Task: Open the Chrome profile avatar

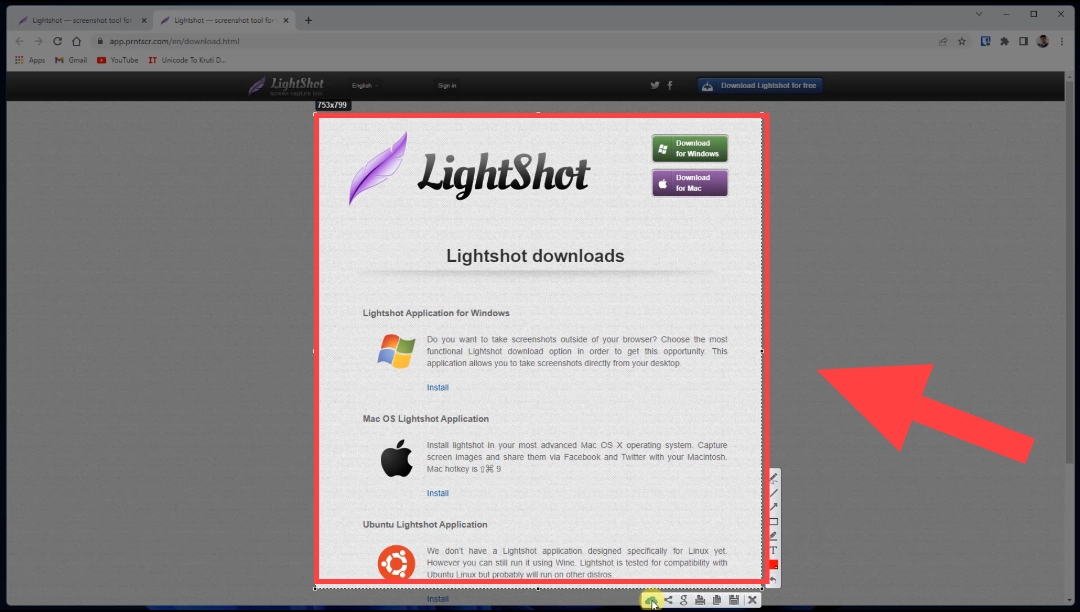Action: tap(1043, 41)
